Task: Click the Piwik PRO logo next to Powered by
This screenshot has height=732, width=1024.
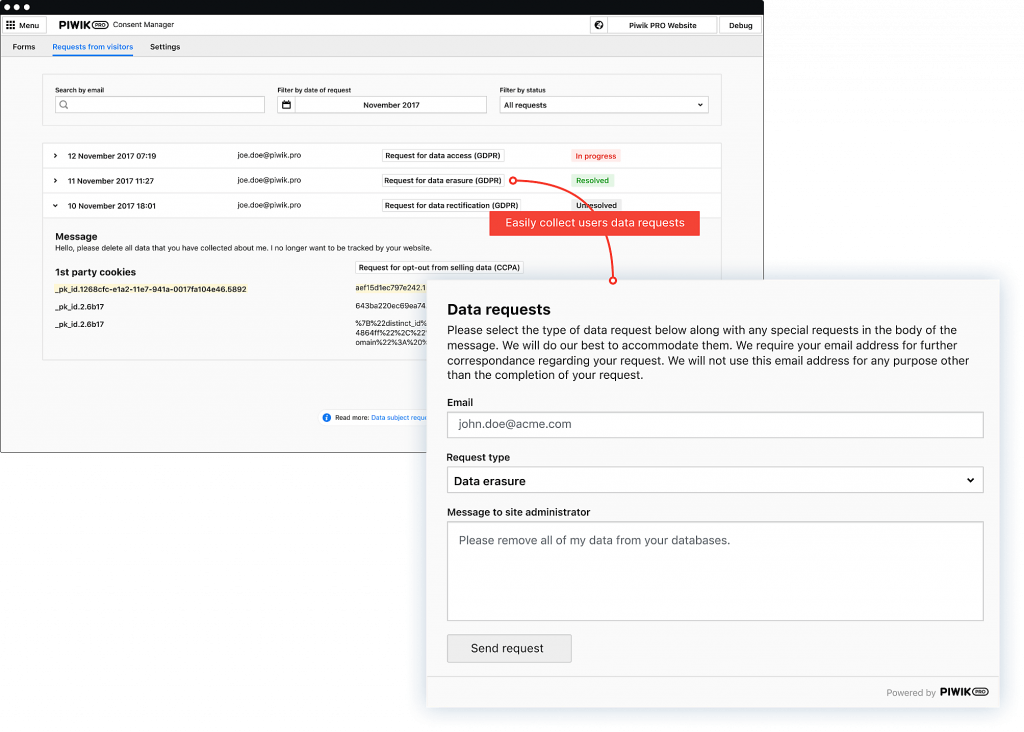Action: coord(963,691)
